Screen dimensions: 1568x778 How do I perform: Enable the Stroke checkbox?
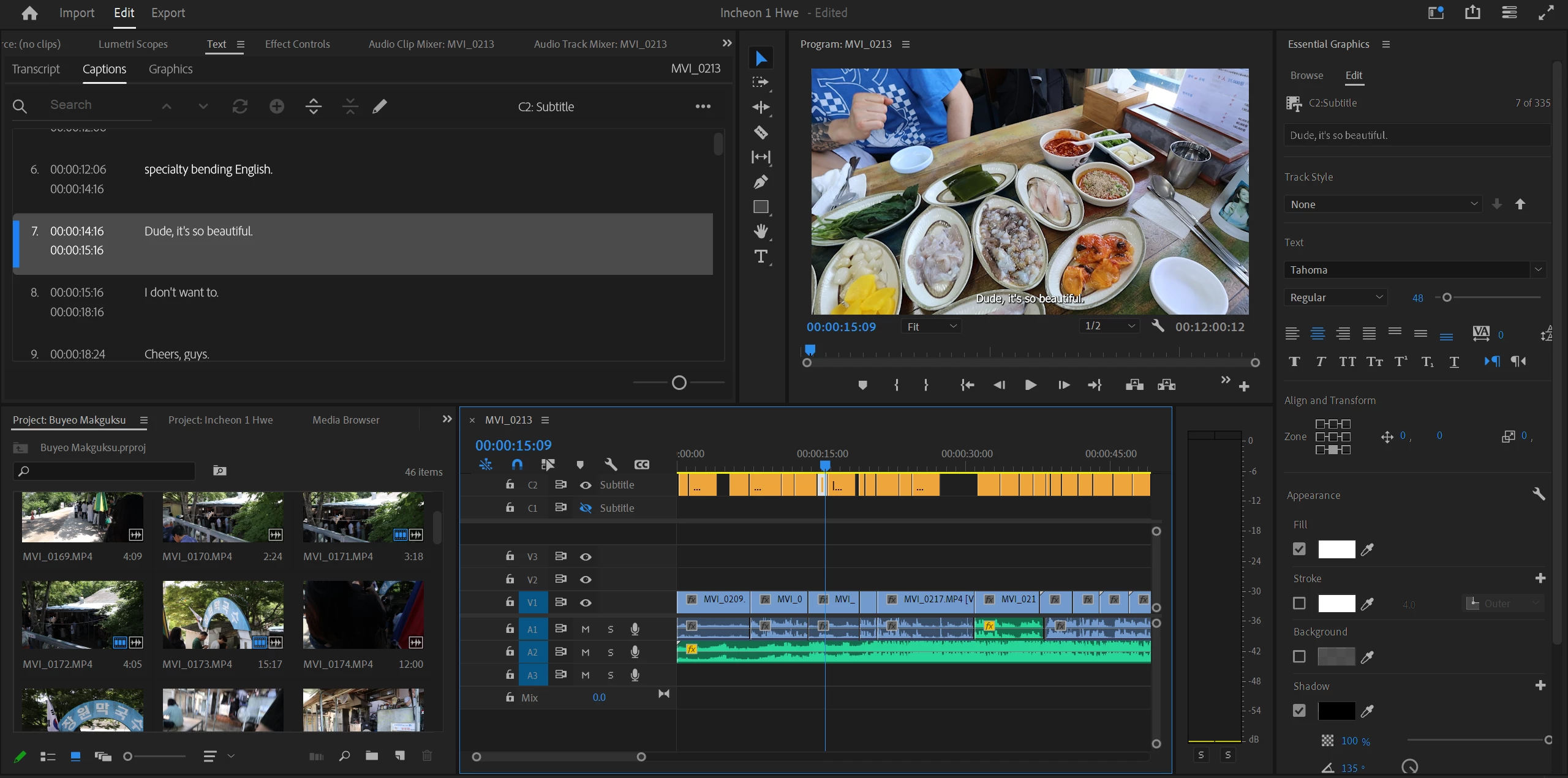1299,604
